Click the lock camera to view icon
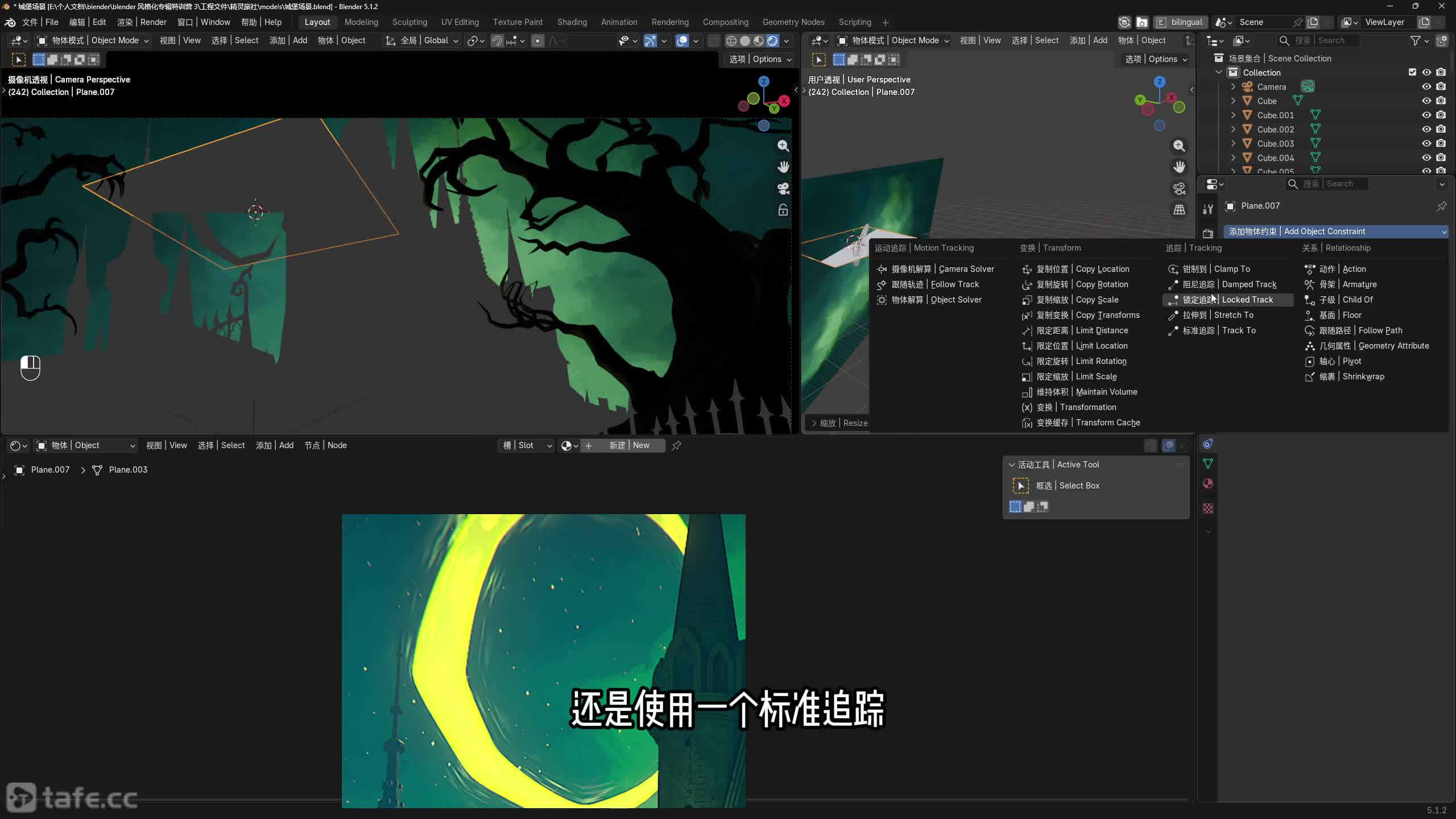Screen dimensions: 1456x819 [x=783, y=210]
